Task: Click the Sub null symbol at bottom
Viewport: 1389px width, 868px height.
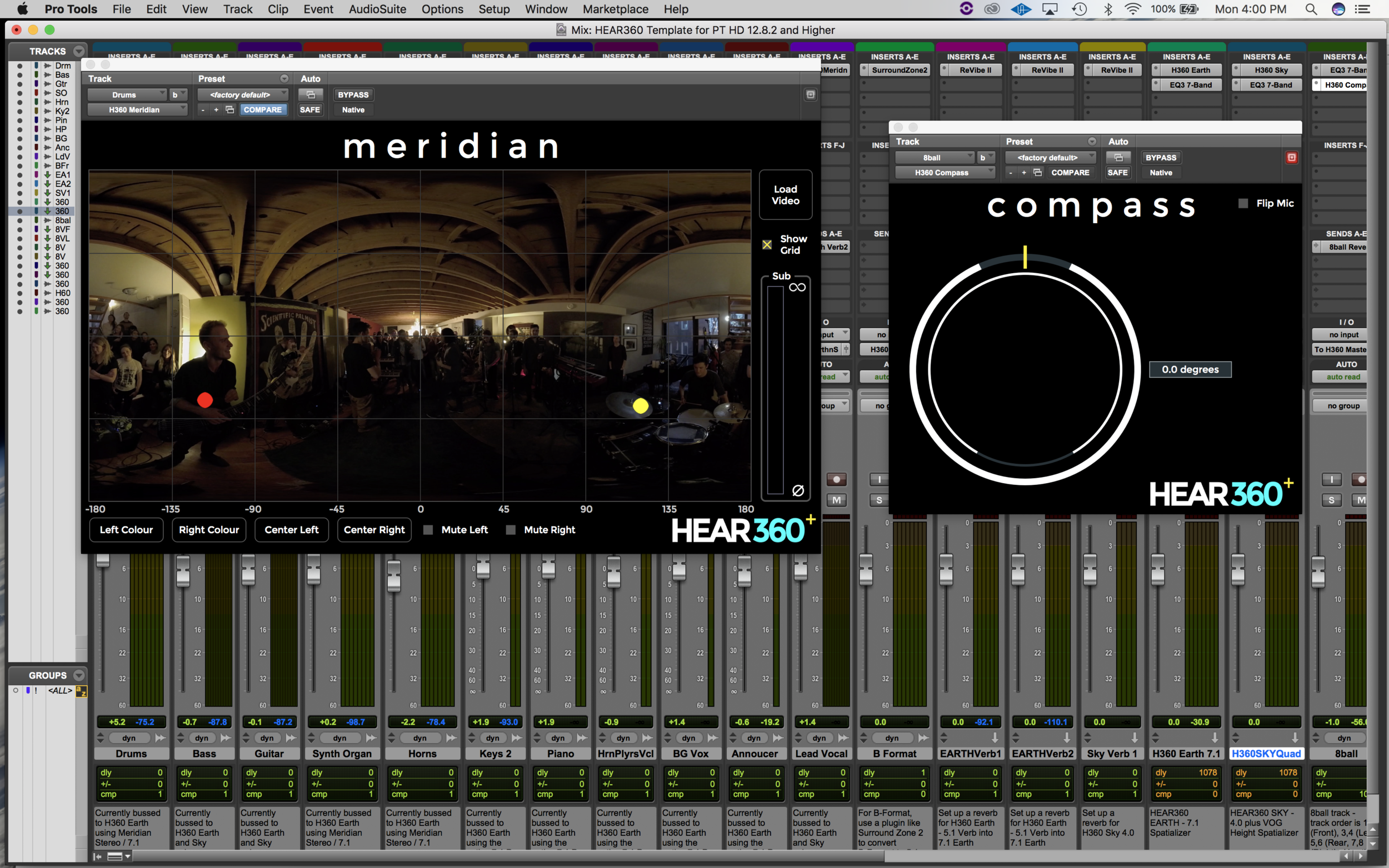Action: [798, 490]
